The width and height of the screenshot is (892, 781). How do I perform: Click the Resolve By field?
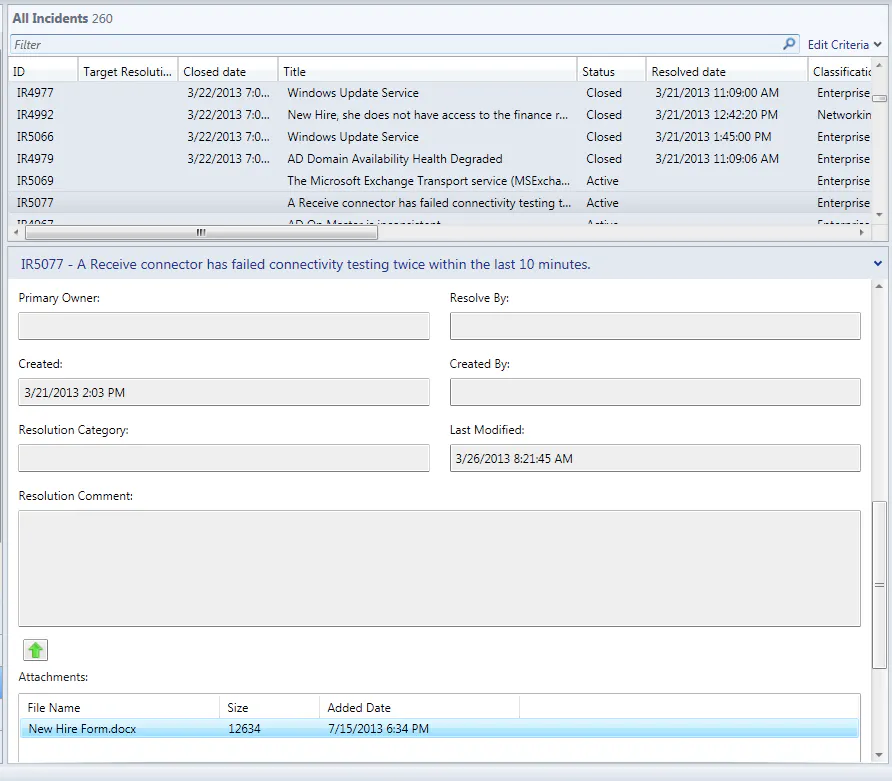pos(655,326)
